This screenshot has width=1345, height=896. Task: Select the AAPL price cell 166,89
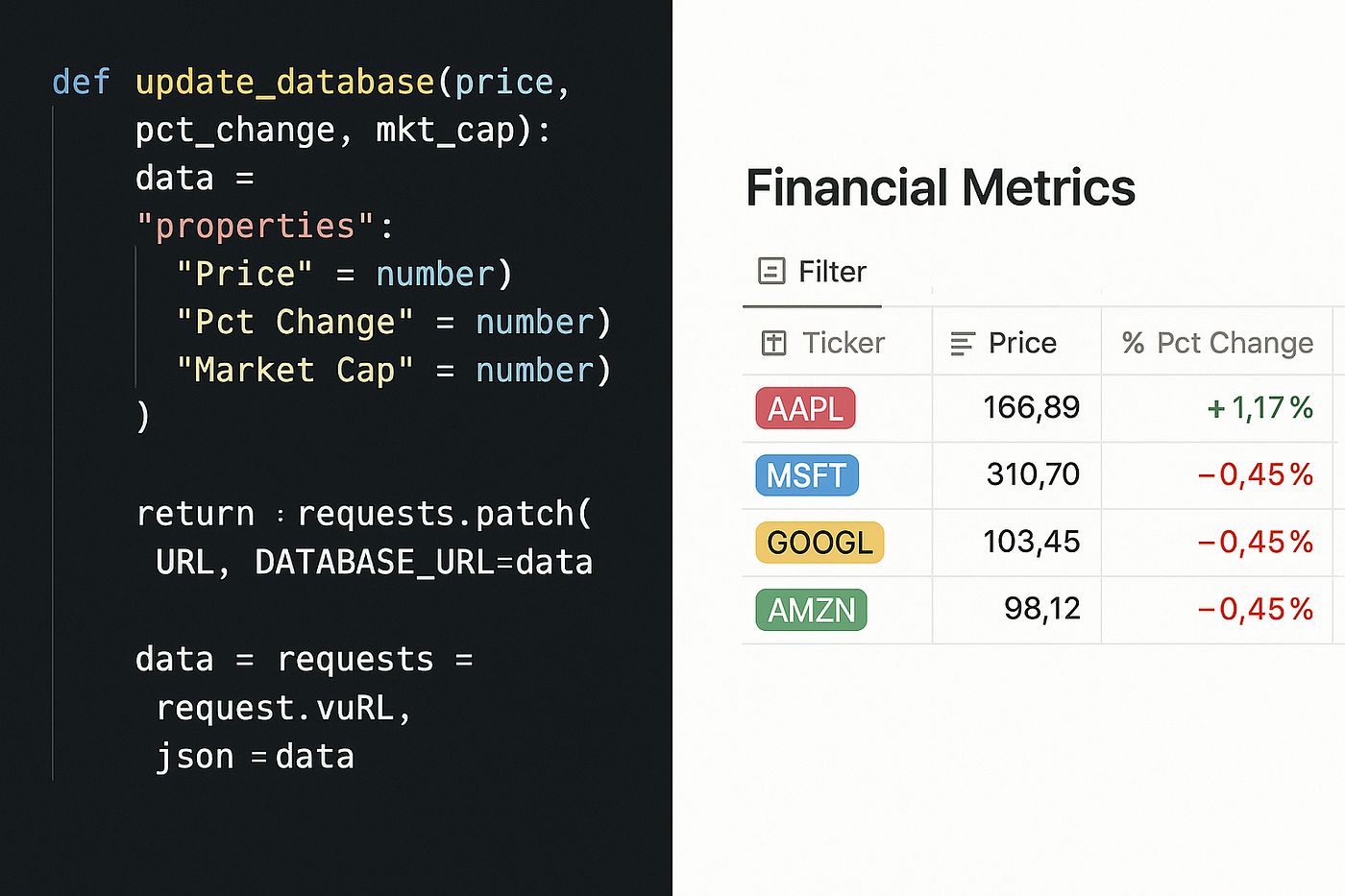click(x=1031, y=408)
